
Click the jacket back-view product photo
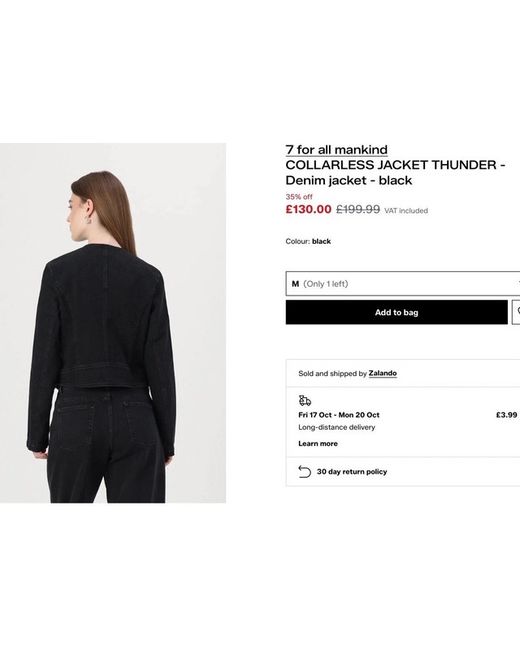113,323
